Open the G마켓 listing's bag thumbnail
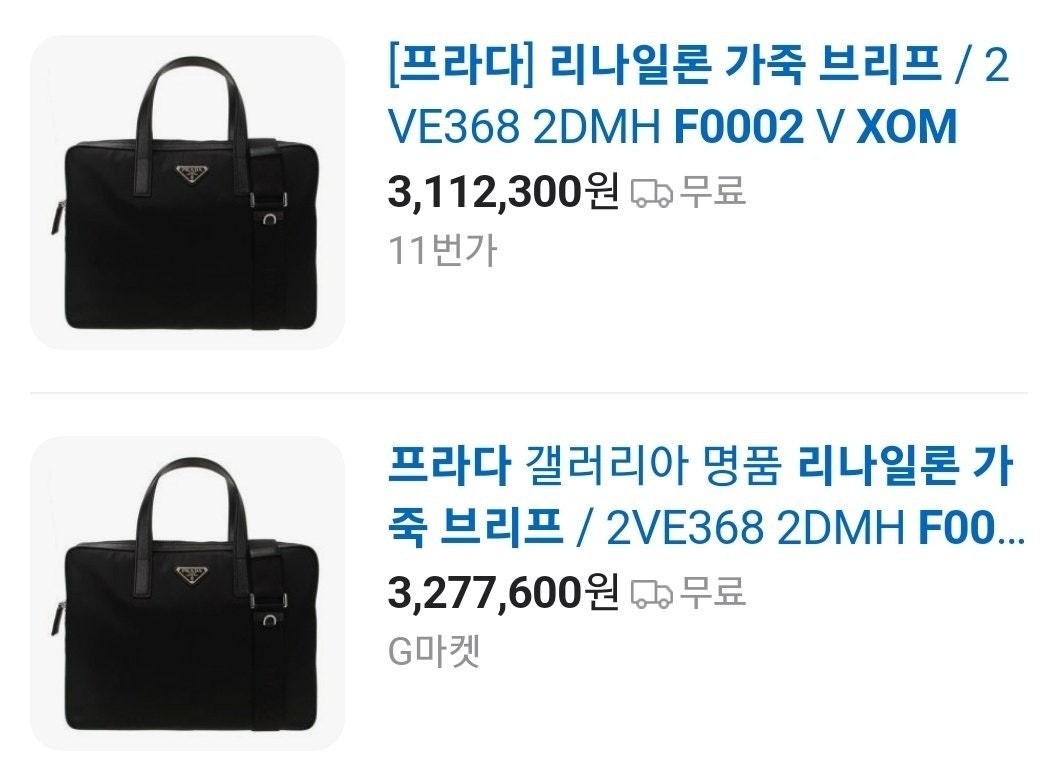 point(188,593)
